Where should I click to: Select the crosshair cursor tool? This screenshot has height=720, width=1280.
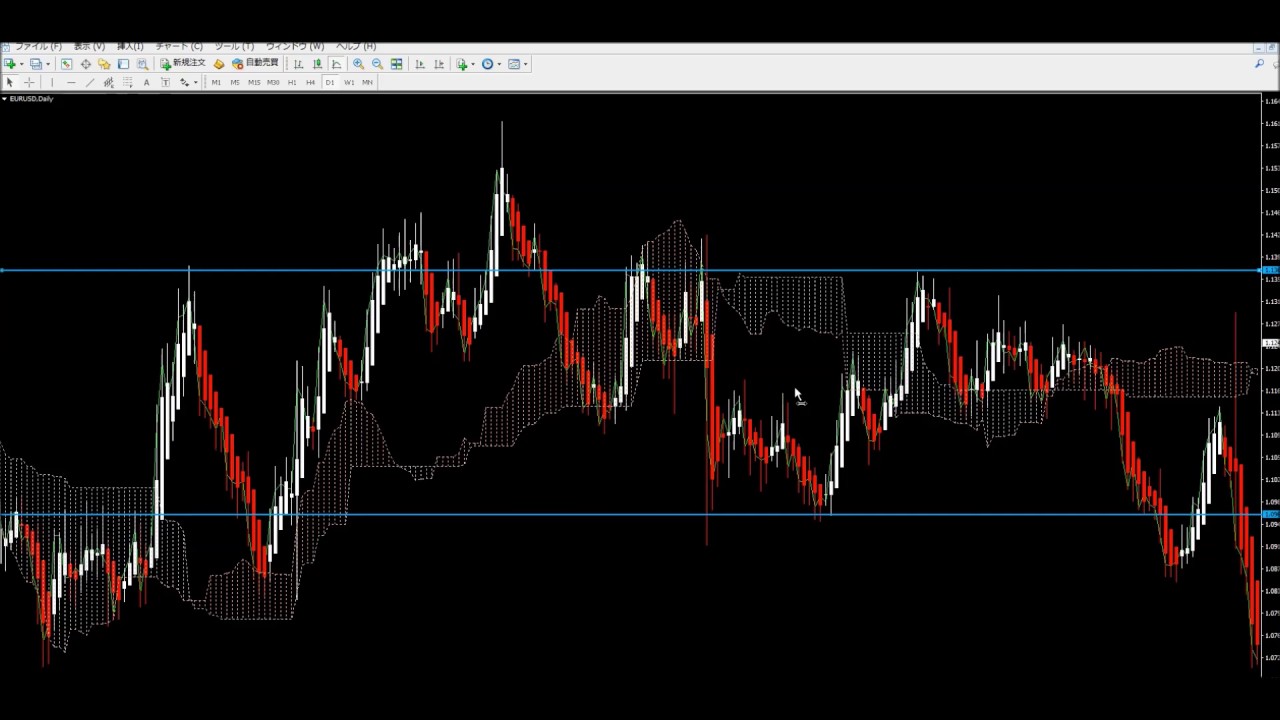(x=29, y=82)
